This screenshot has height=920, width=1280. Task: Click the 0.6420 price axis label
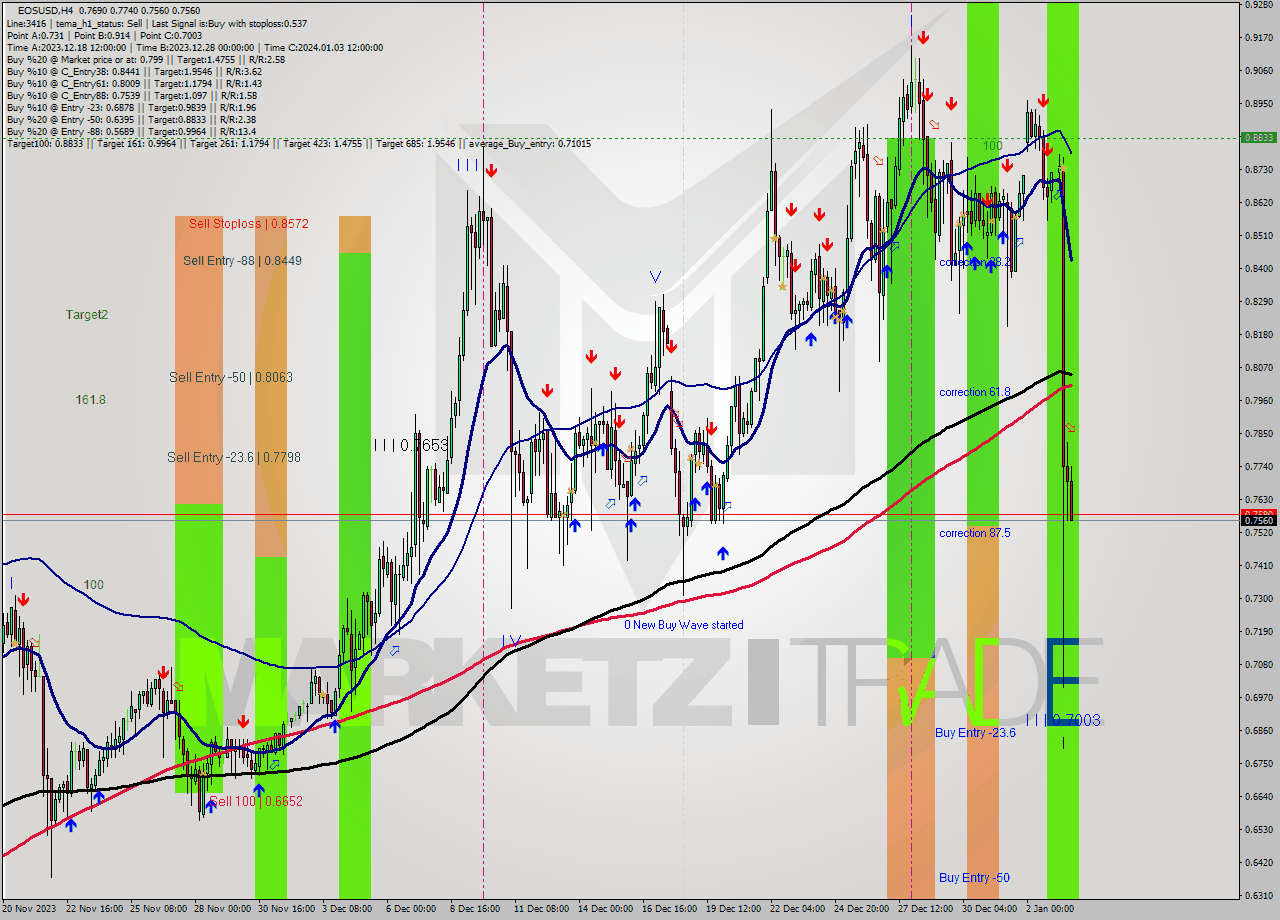[1258, 862]
